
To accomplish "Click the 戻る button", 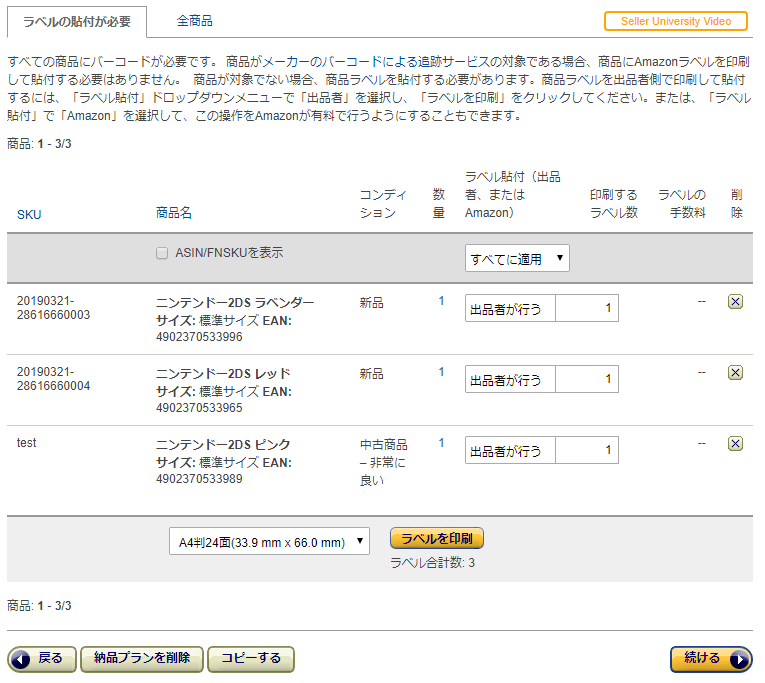I will [x=42, y=659].
